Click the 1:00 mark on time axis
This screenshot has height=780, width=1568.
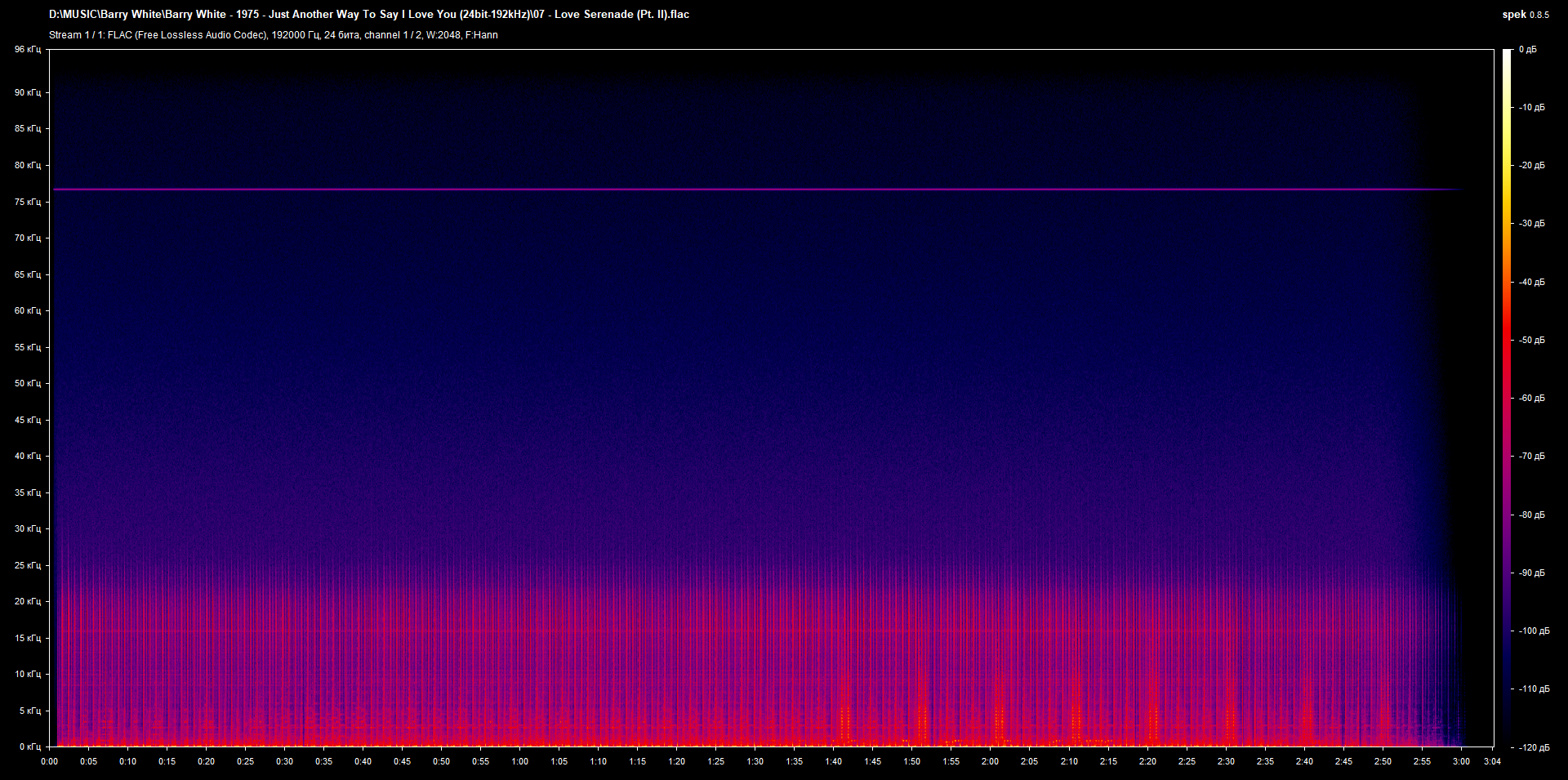[519, 761]
